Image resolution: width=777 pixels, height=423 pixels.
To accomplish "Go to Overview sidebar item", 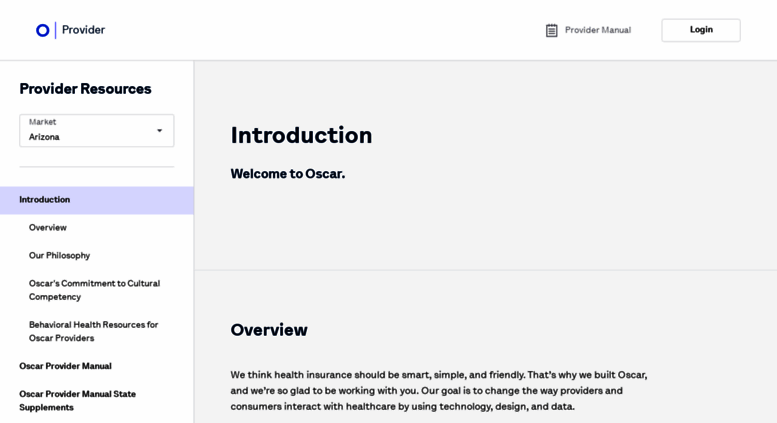I will pyautogui.click(x=48, y=228).
